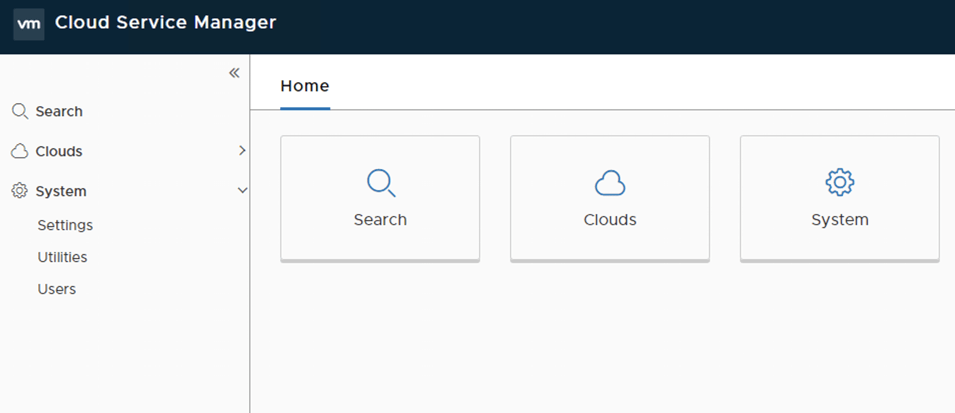Expand the Clouds menu chevron

pos(242,151)
